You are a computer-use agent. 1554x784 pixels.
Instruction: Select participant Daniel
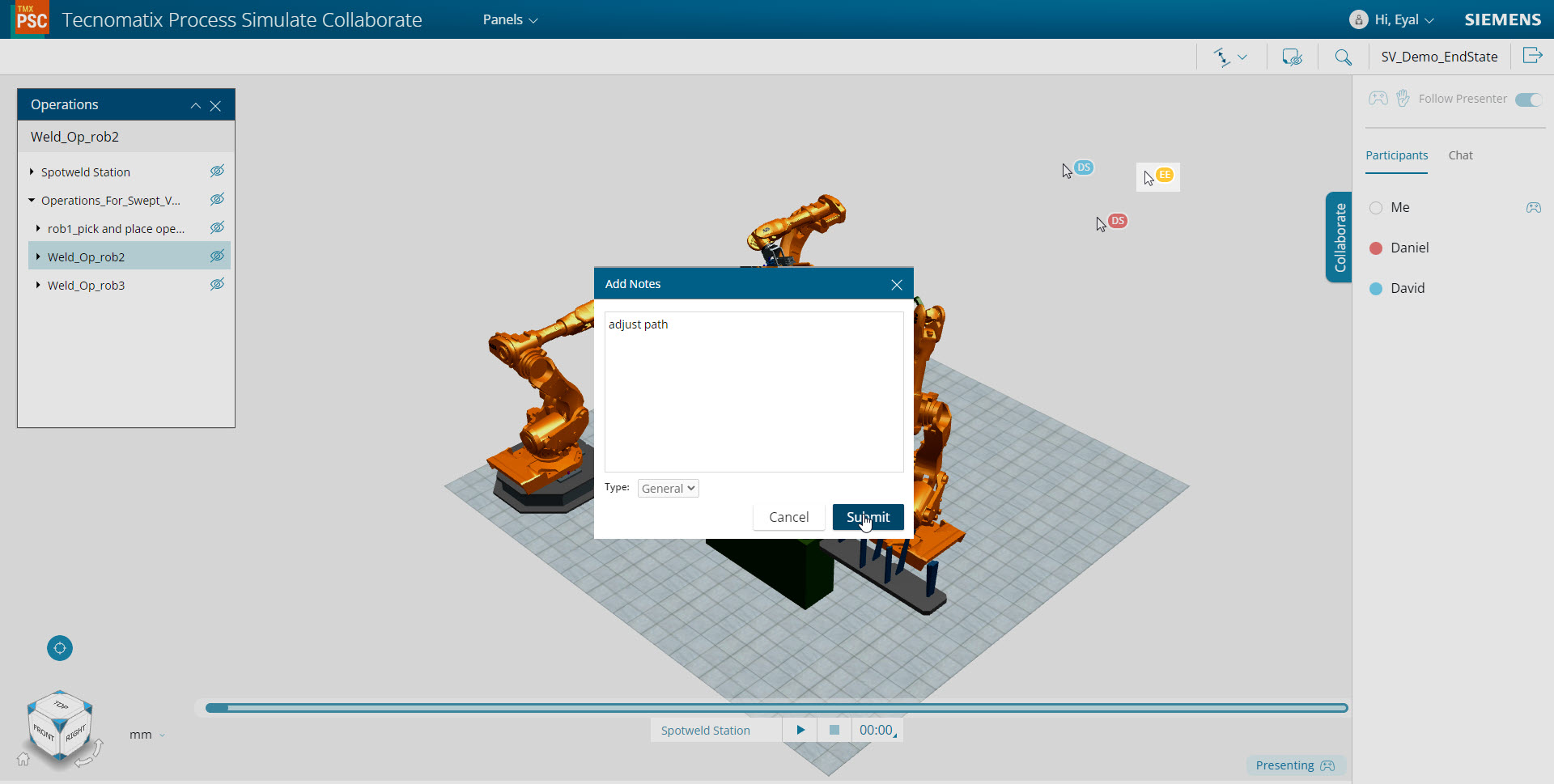pos(1409,248)
